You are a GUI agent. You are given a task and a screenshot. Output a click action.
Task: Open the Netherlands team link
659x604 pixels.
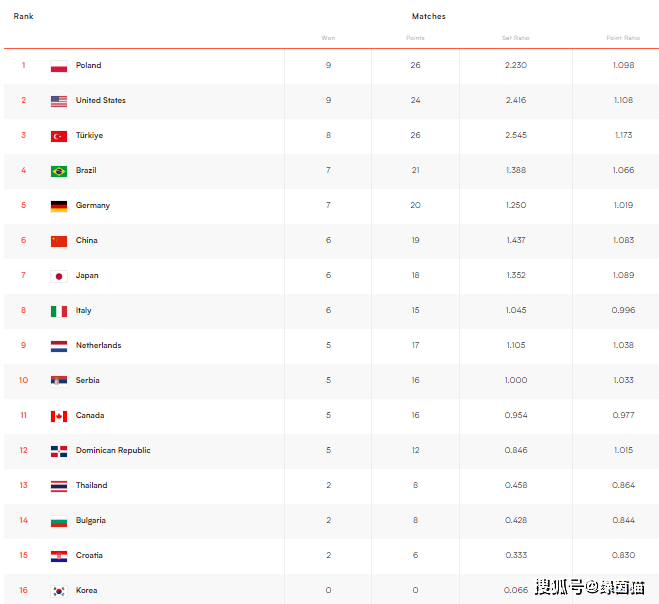point(98,345)
